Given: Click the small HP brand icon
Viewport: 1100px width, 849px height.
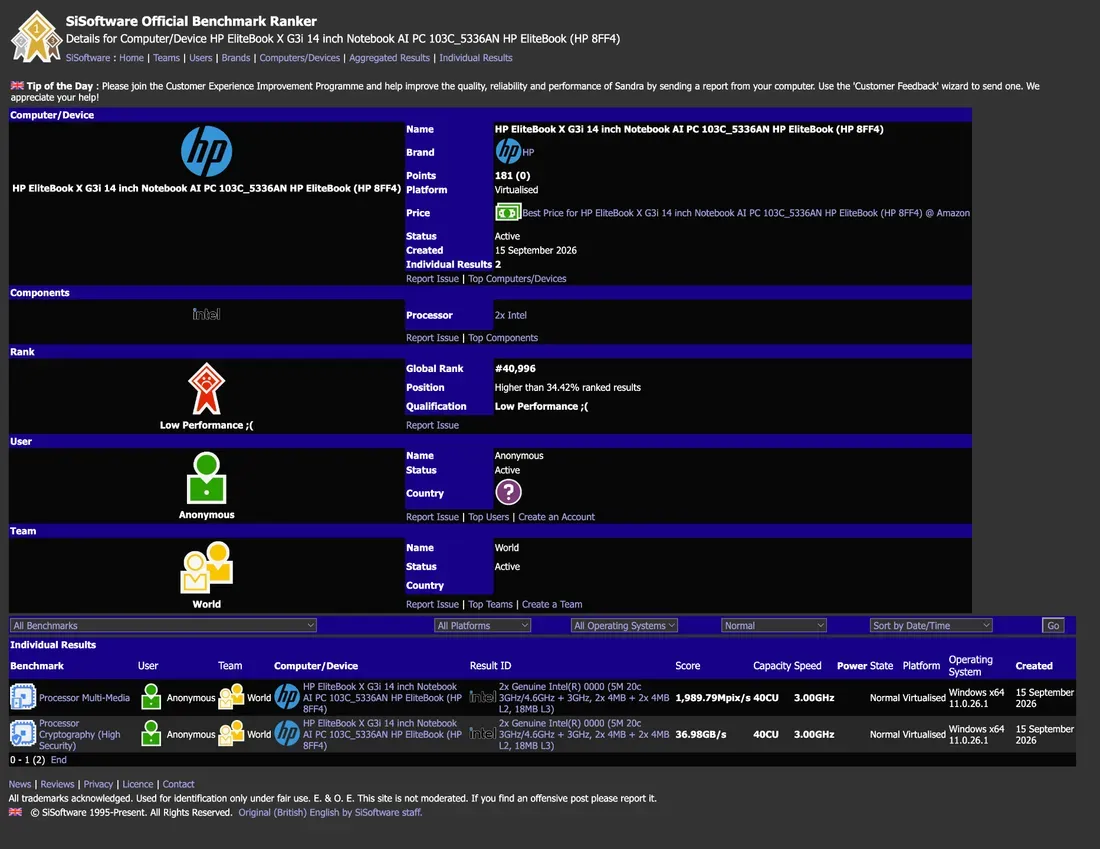Looking at the screenshot, I should [508, 151].
